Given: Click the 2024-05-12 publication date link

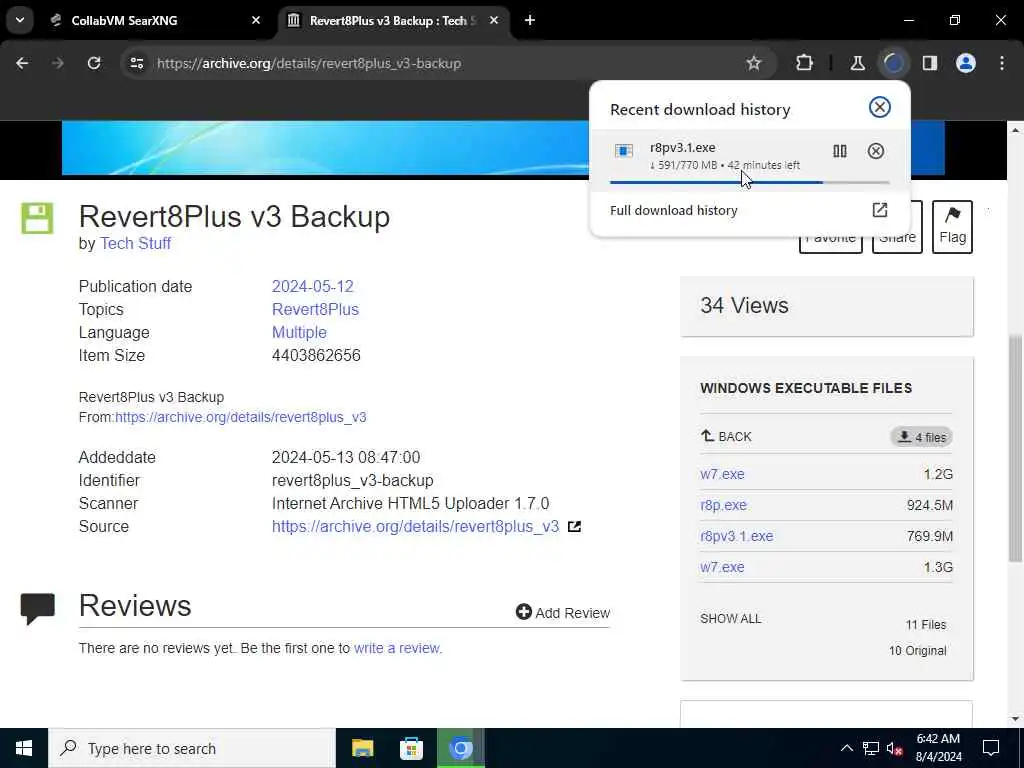Looking at the screenshot, I should (312, 287).
